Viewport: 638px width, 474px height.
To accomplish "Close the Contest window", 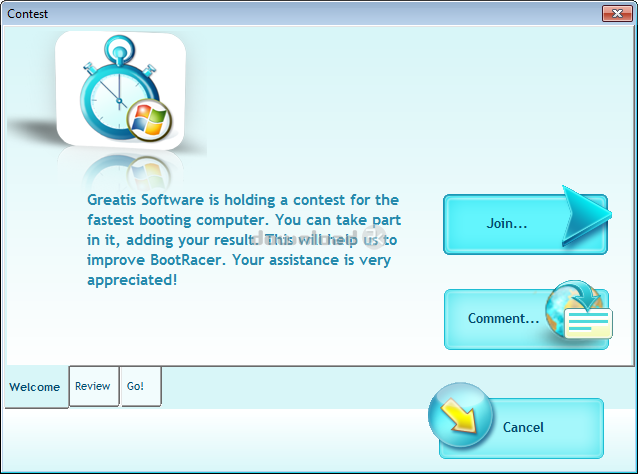I will (617, 13).
